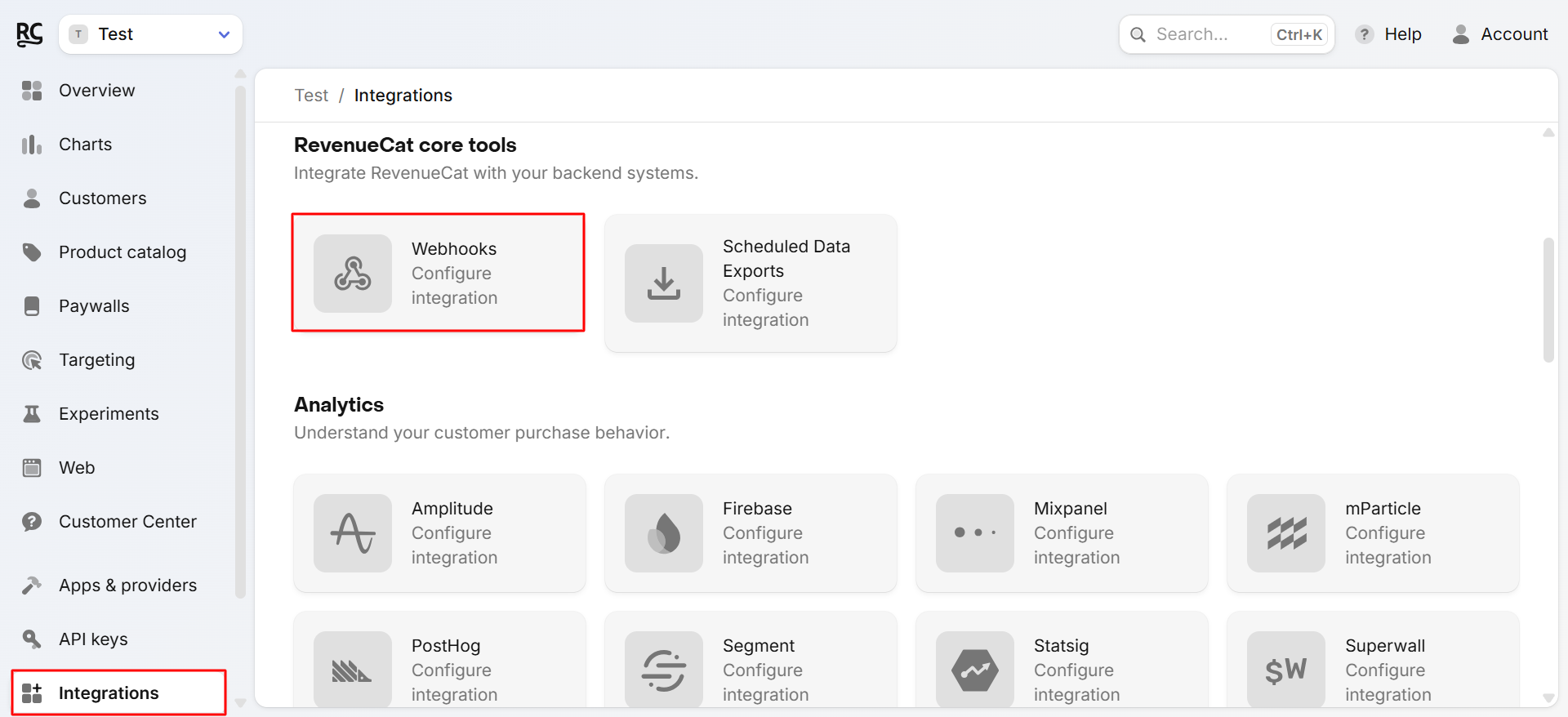
Task: Open API keys page
Action: pos(93,639)
